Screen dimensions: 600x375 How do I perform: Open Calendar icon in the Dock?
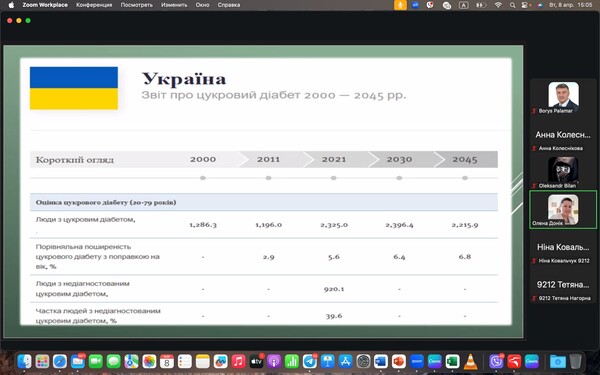click(x=167, y=361)
